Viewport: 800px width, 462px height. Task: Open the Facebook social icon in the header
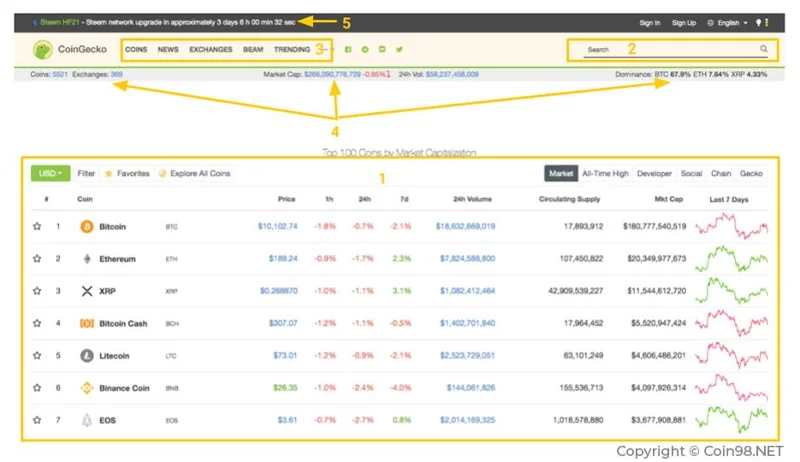pos(348,49)
